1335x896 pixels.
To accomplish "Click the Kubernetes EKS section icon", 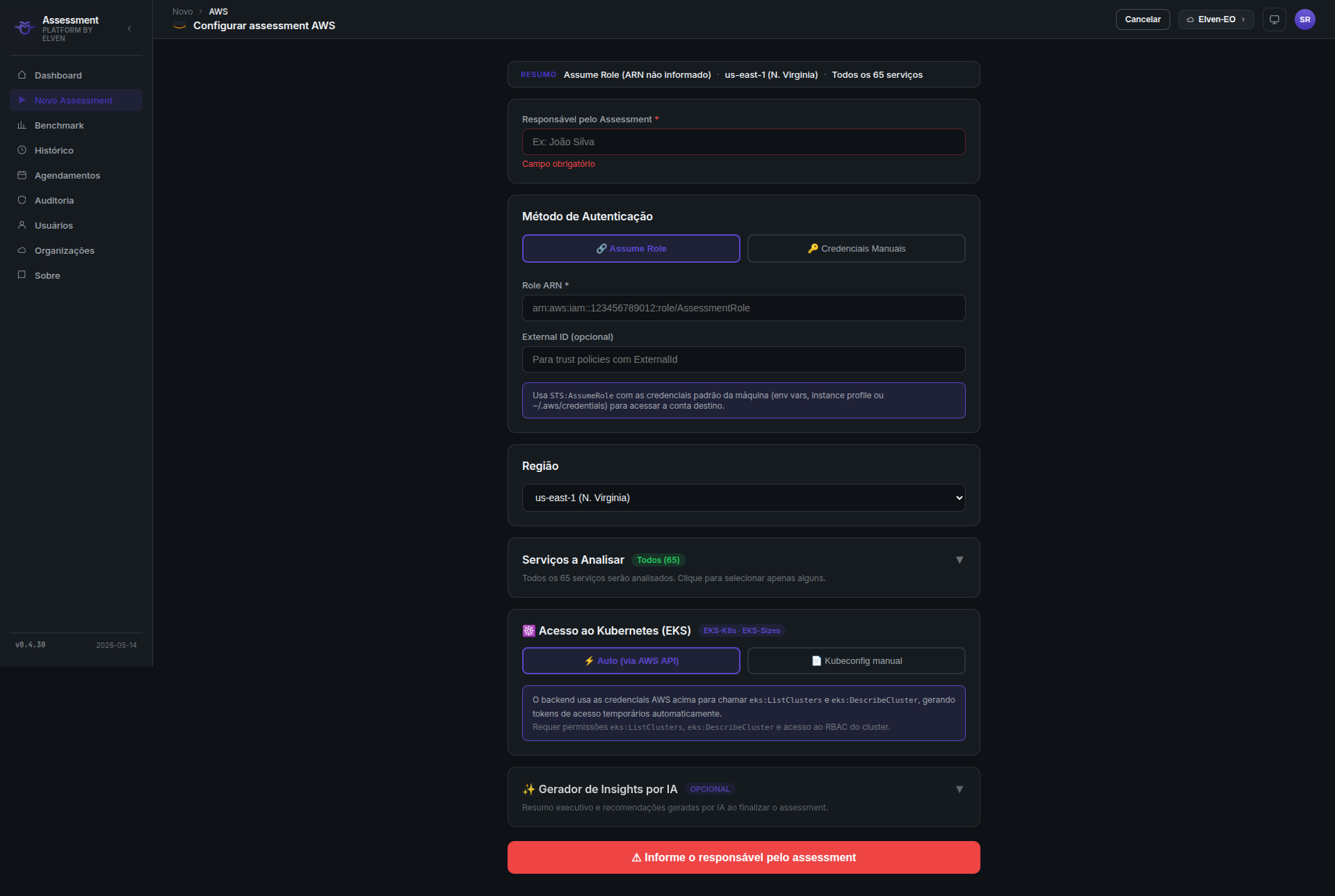I will (x=528, y=631).
